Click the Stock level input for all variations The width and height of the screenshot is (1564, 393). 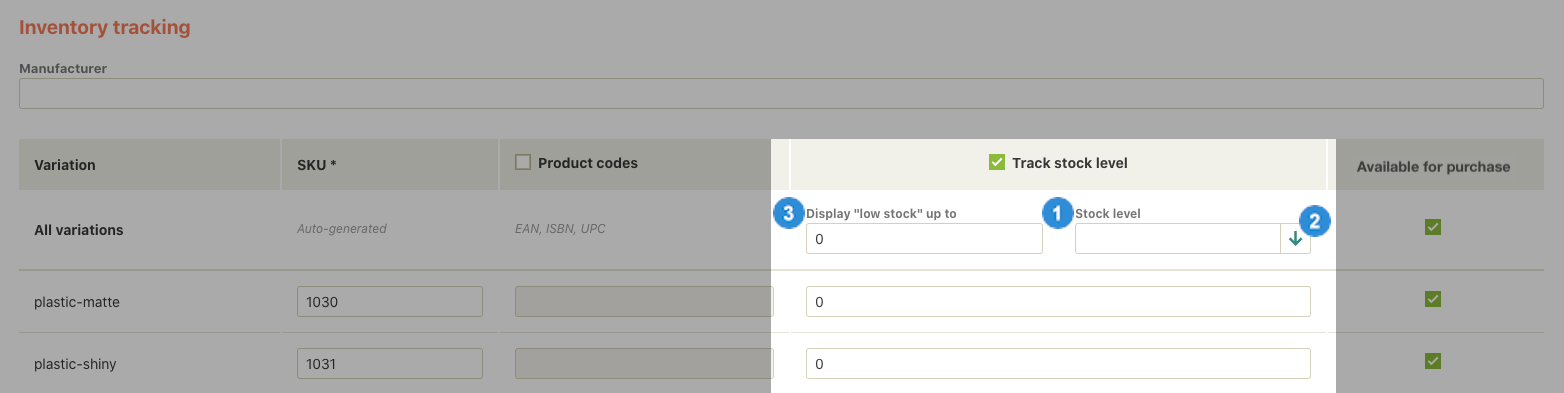[1178, 239]
